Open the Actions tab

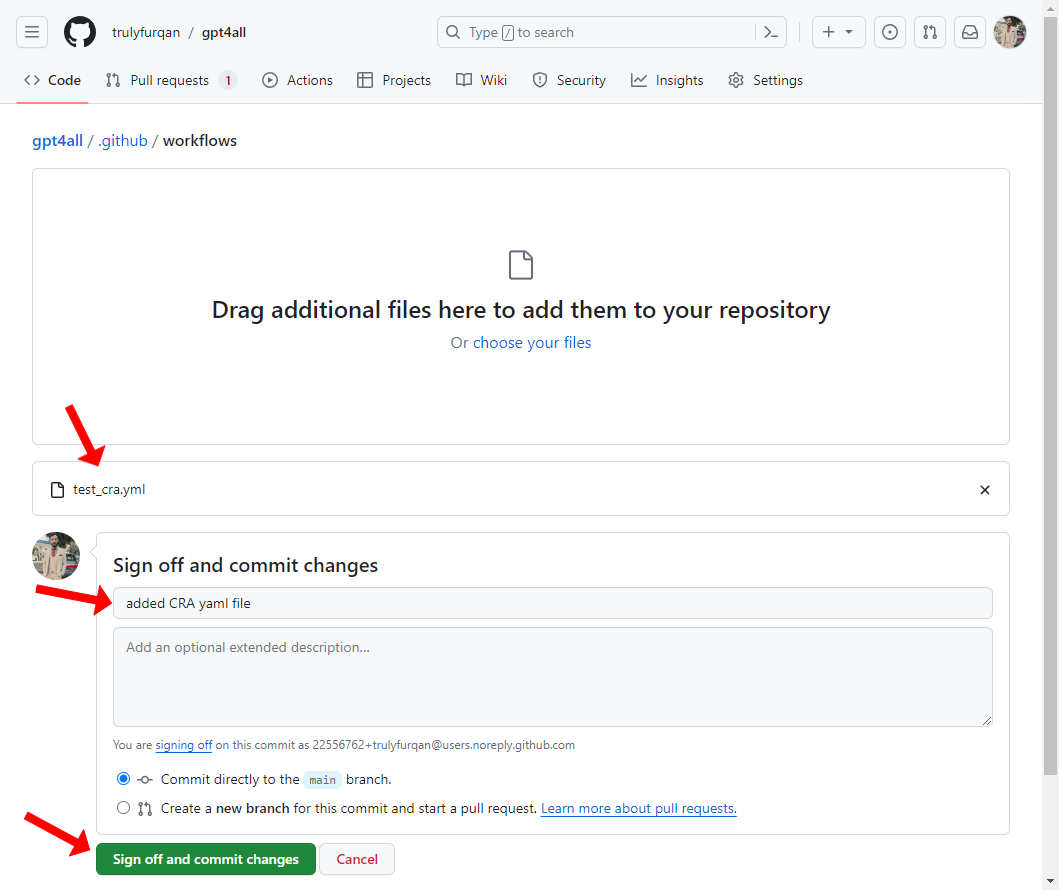[298, 80]
